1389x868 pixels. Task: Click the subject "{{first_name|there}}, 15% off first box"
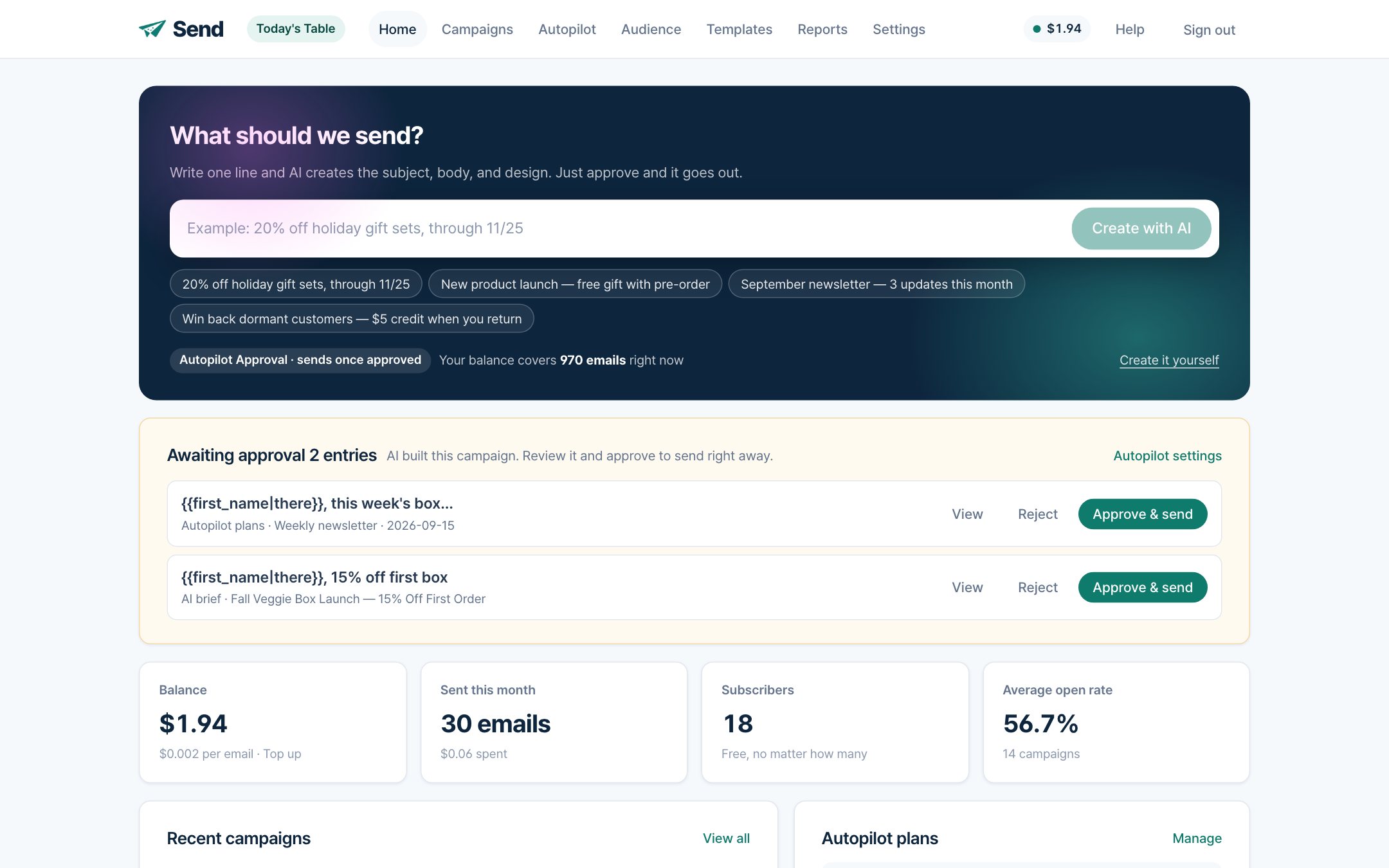[x=314, y=577]
